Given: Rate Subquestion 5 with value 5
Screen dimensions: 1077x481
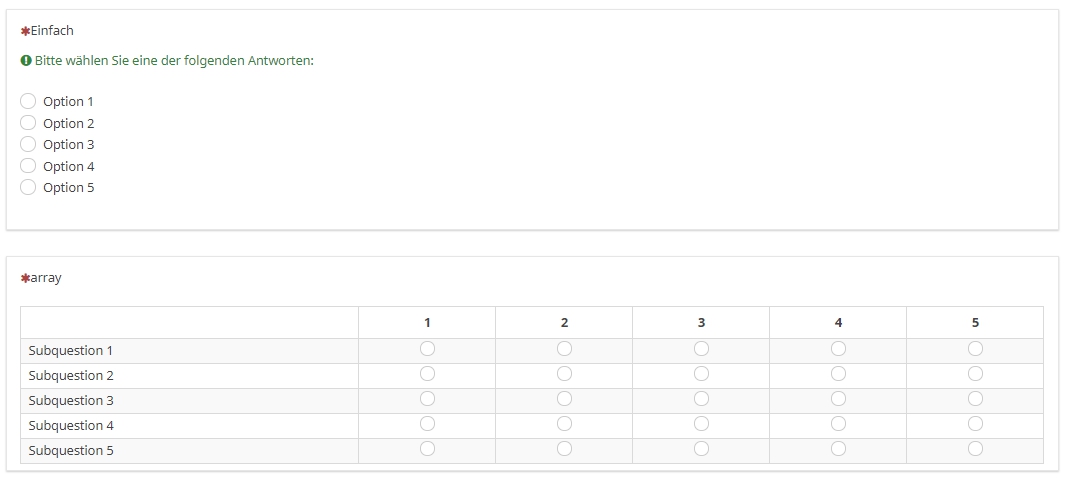Looking at the screenshot, I should [975, 449].
